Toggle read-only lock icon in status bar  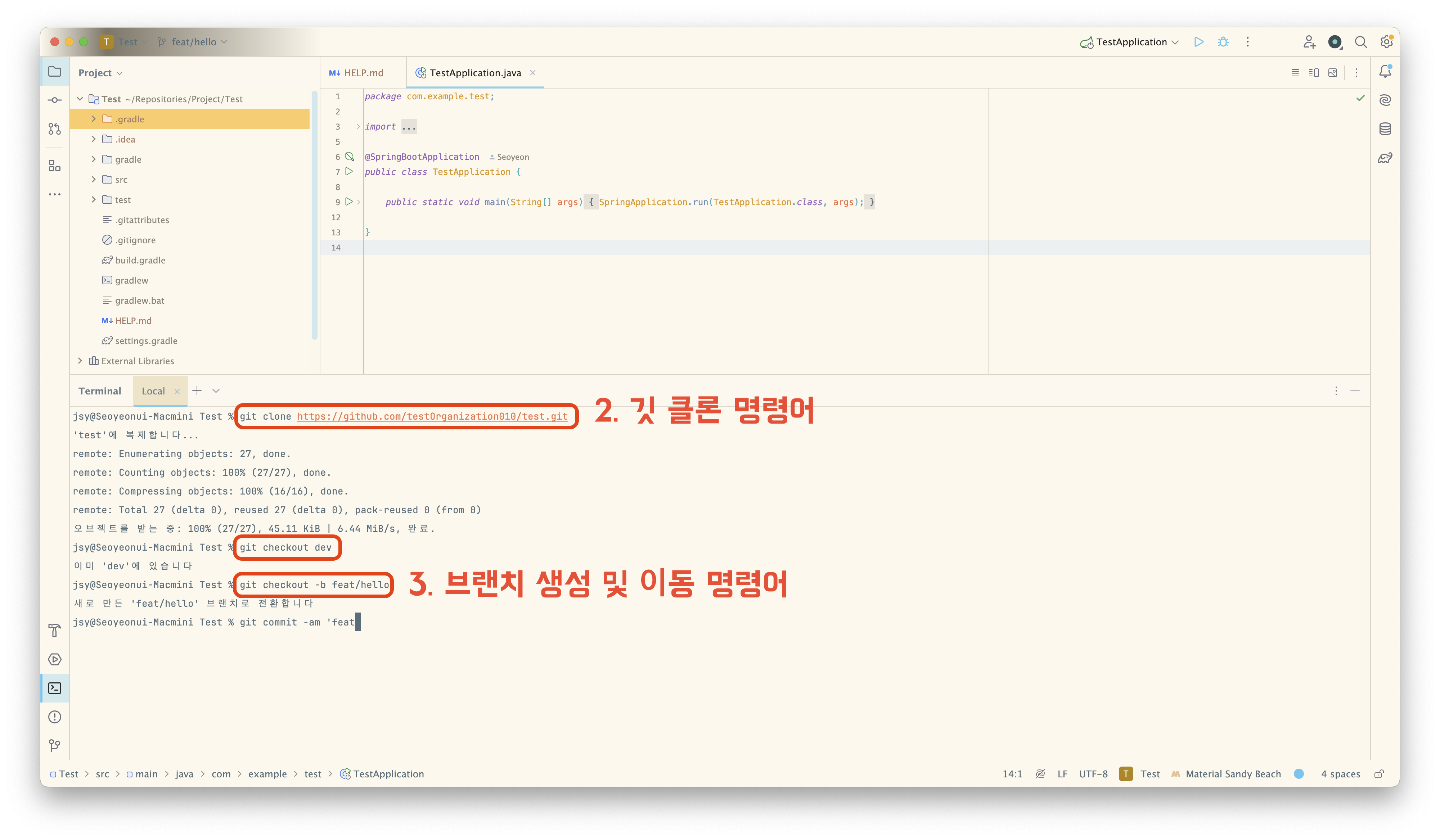[x=1379, y=774]
